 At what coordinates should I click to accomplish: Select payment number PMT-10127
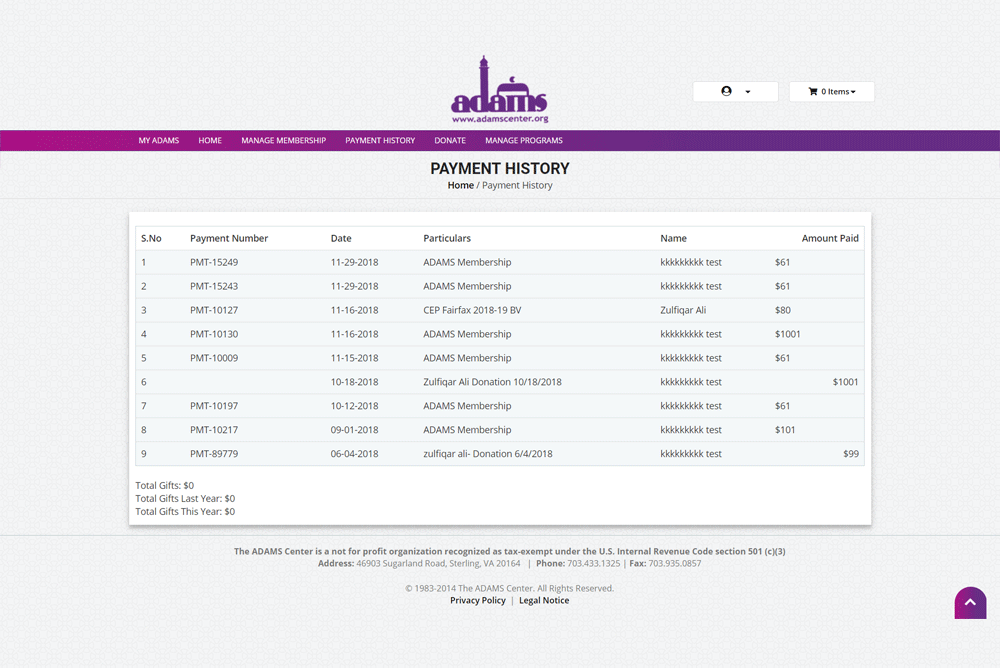pos(214,310)
